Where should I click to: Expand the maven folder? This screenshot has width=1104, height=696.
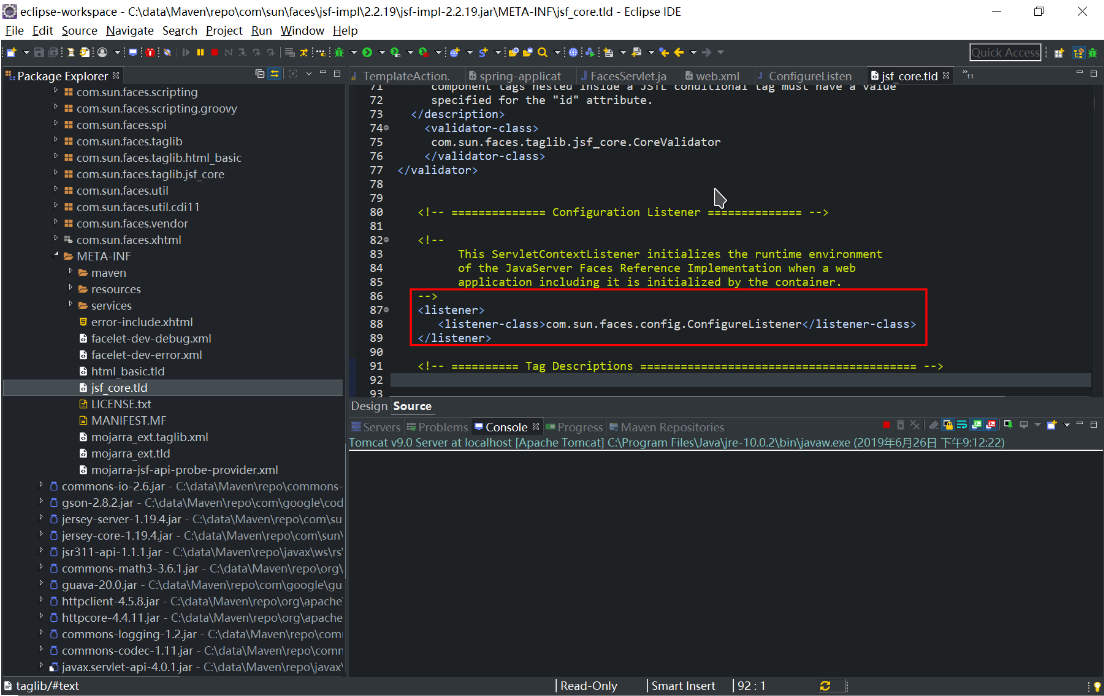pos(70,273)
